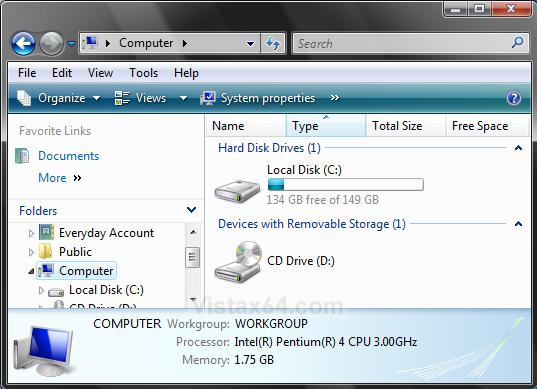537x389 pixels.
Task: Expand Everyday Account tree node triangle
Action: 31,234
